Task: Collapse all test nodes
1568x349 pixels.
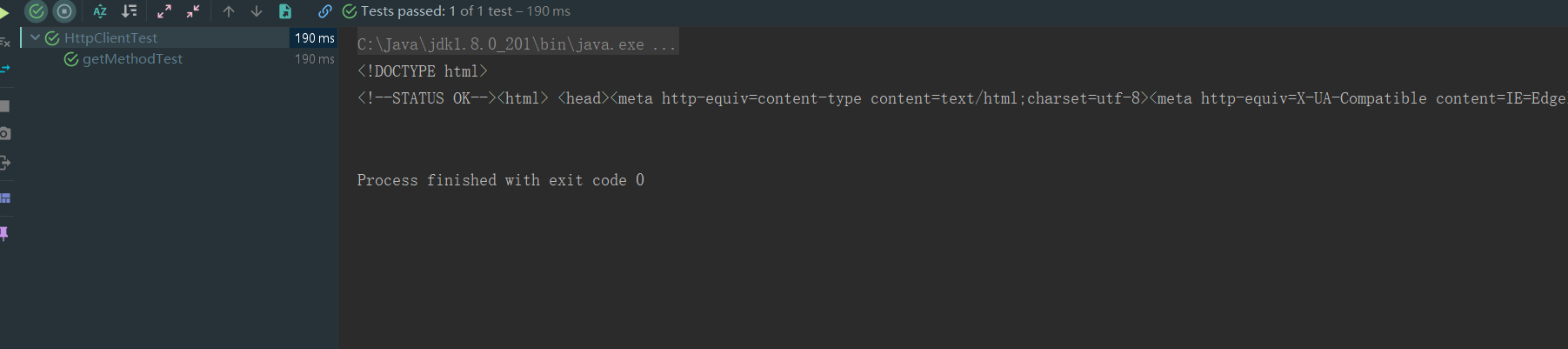Action: pyautogui.click(x=193, y=11)
